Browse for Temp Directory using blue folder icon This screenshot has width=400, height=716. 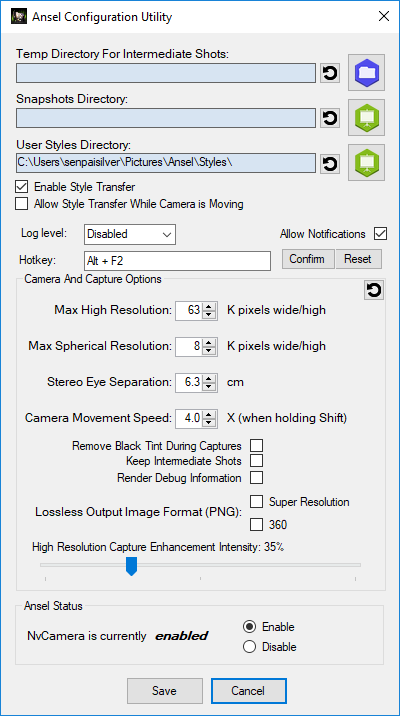point(366,73)
